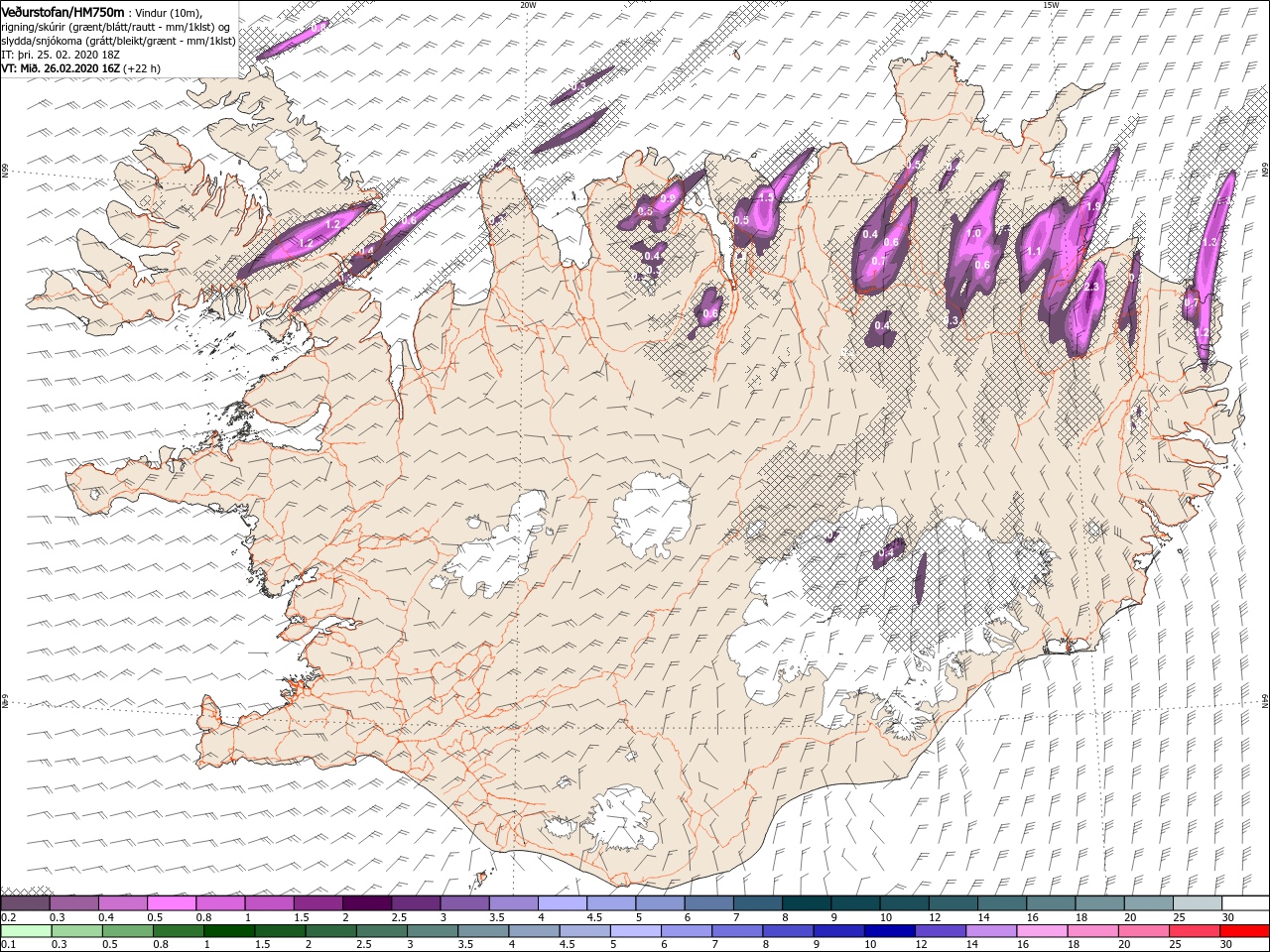This screenshot has height=952, width=1270.
Task: Pick the dark mauve swatch between 0.2 and 0.3
Action: click(x=25, y=903)
